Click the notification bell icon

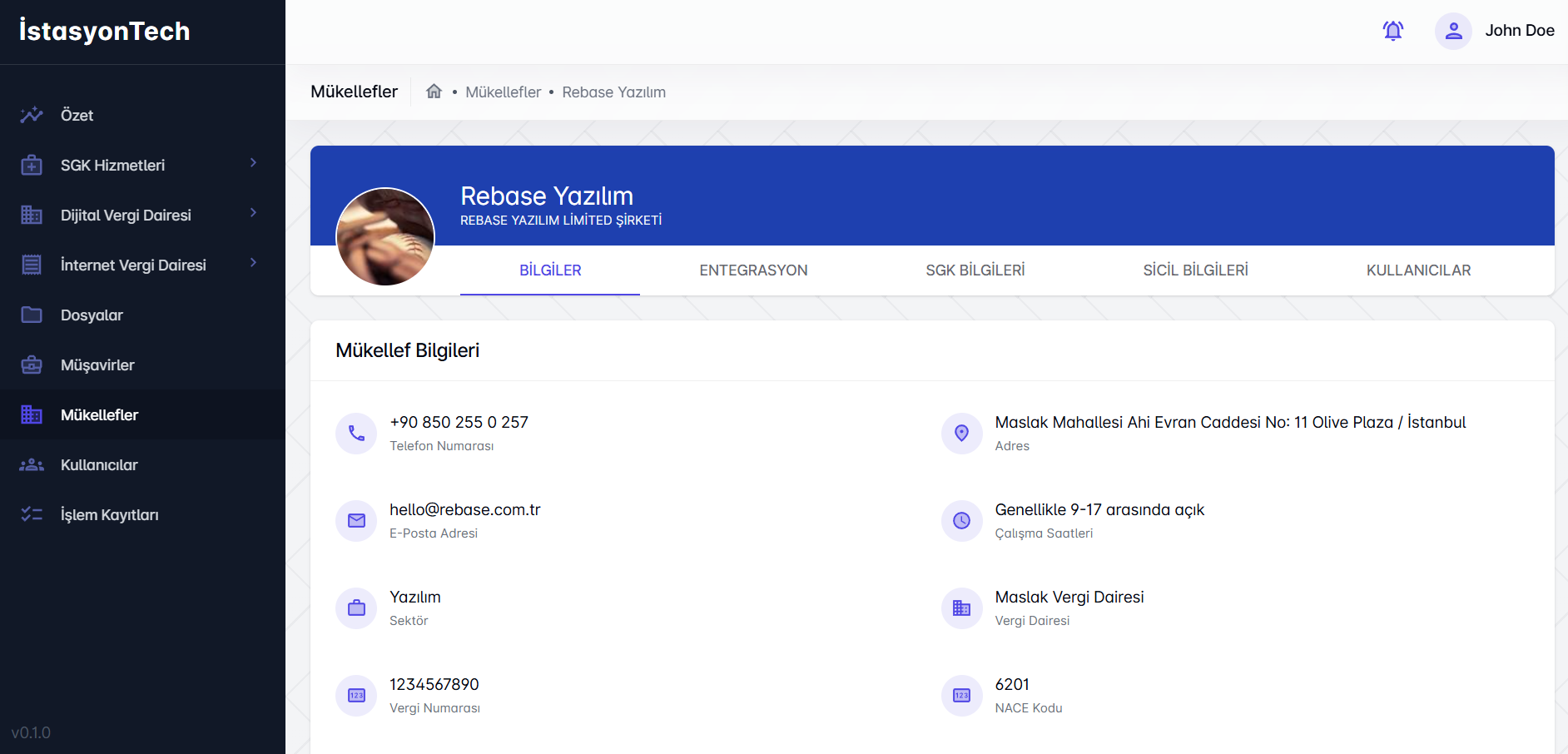pos(1392,31)
